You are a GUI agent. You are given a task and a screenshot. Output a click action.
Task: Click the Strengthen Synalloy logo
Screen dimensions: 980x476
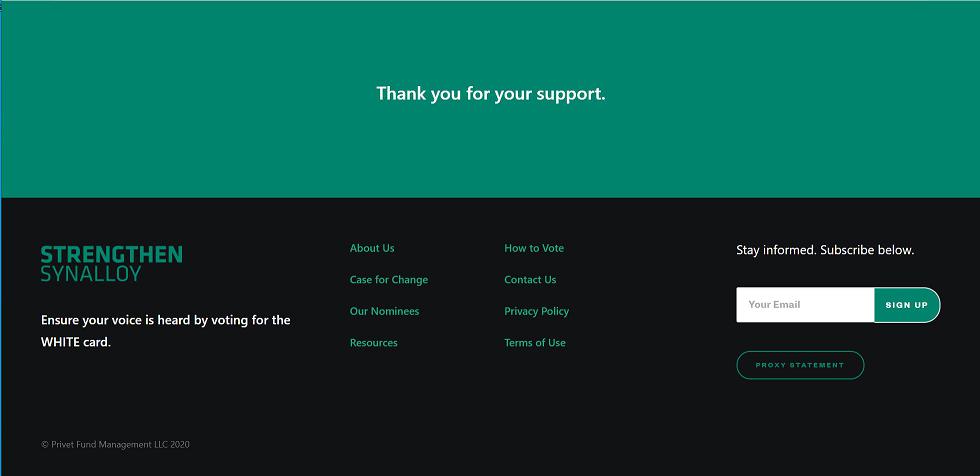111,263
